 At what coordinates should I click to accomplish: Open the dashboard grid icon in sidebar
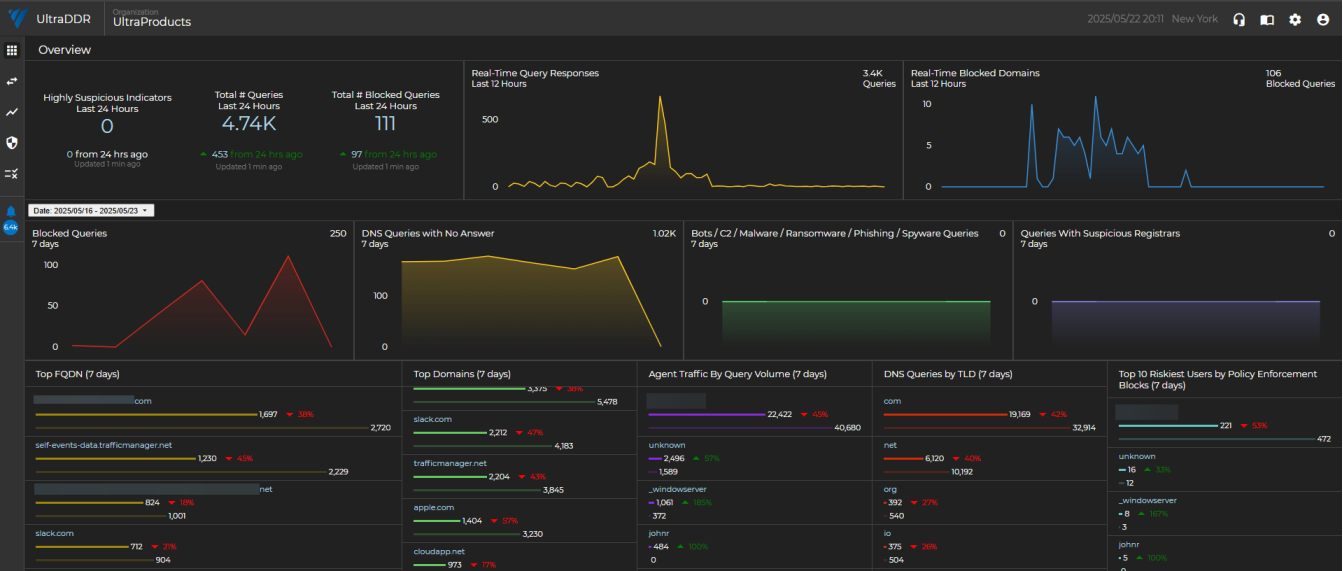[x=12, y=50]
